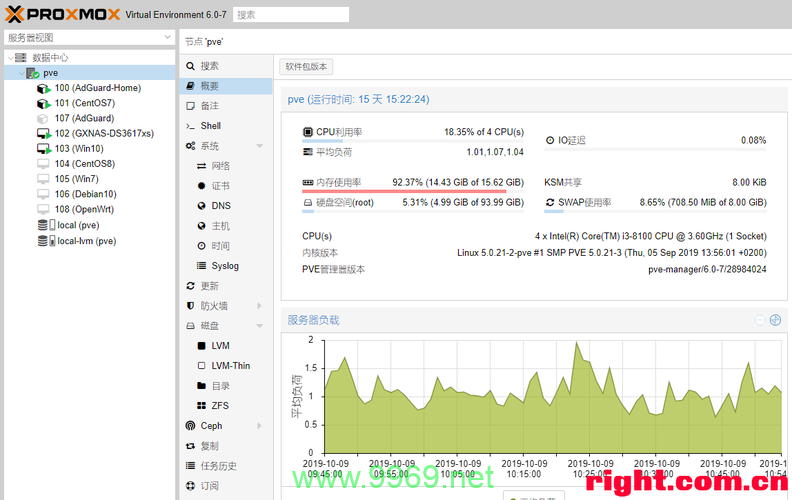Expand the Ceph submenu arrow
Screen dimensions: 792x500
260,426
